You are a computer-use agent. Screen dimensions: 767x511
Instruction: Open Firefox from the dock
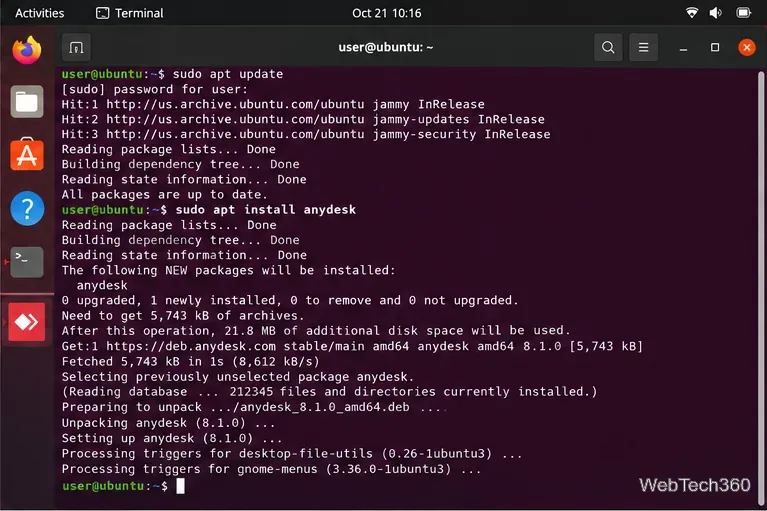point(27,50)
